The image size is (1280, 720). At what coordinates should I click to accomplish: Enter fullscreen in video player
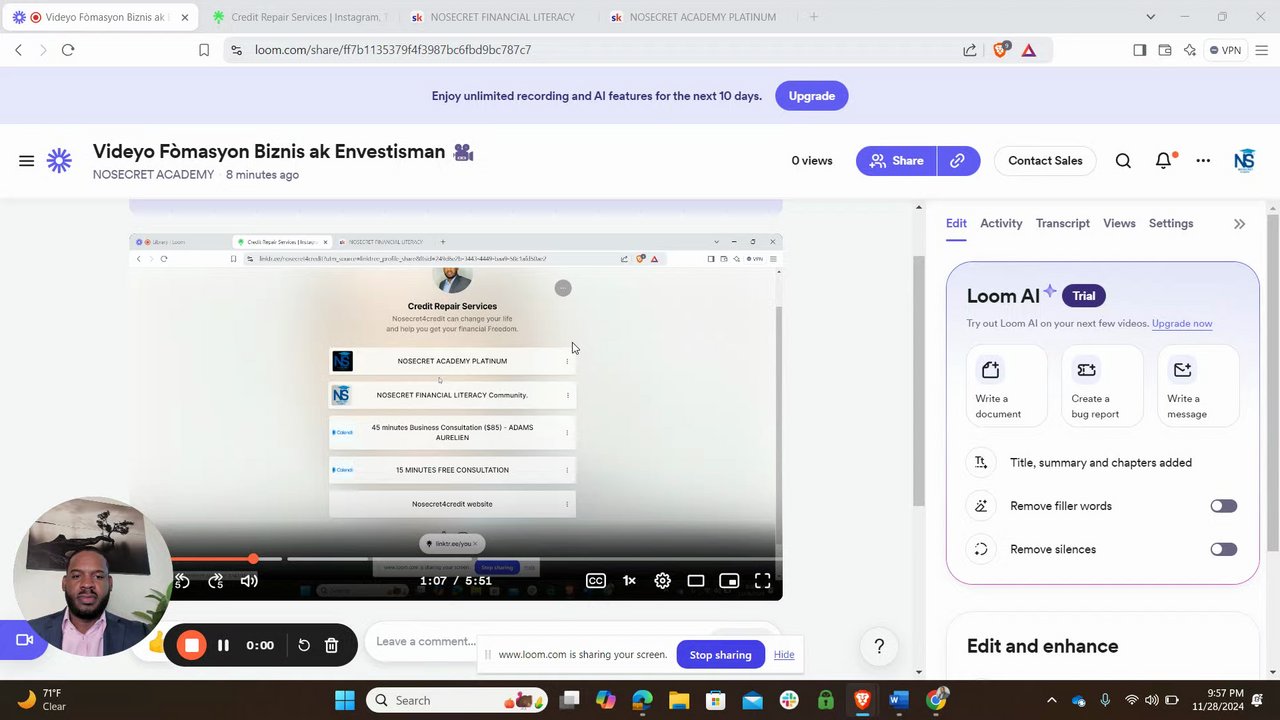762,581
